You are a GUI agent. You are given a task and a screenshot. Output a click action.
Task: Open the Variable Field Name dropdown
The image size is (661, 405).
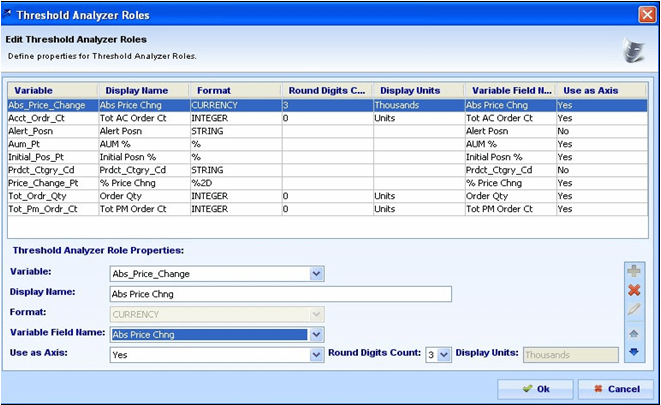click(x=316, y=335)
